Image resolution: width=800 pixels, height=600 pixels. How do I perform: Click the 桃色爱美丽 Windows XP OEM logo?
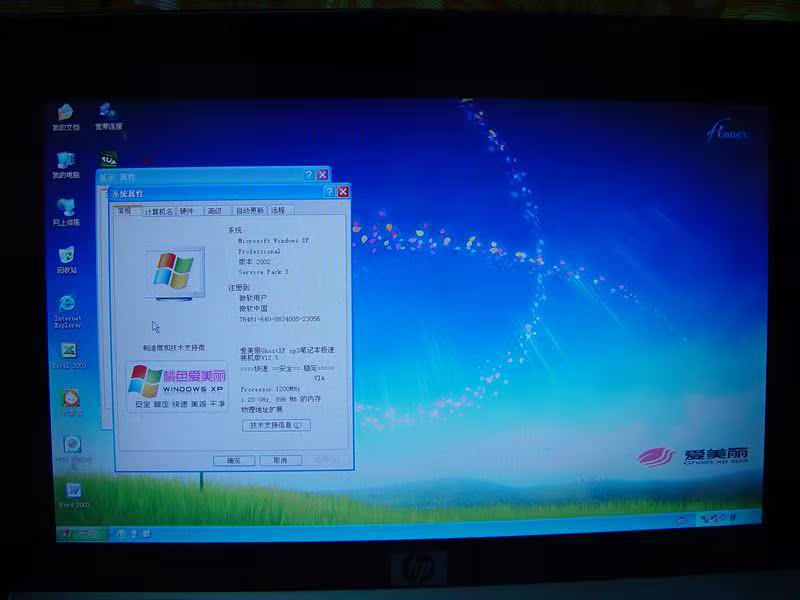[x=177, y=386]
